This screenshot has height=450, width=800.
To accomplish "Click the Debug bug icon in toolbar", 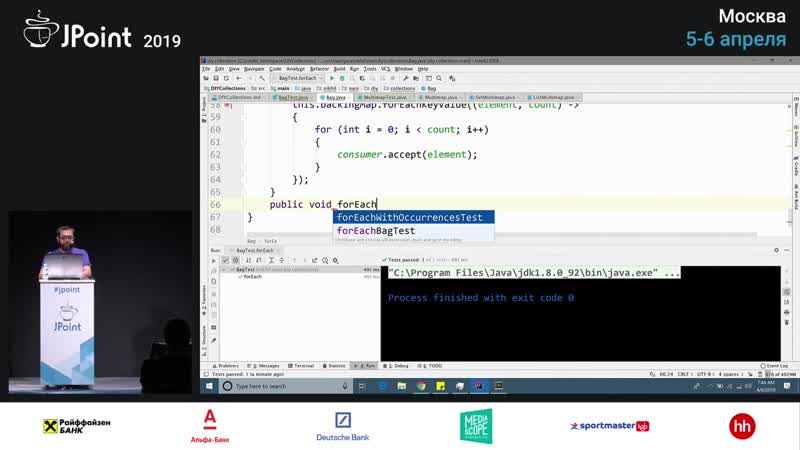I will [343, 78].
